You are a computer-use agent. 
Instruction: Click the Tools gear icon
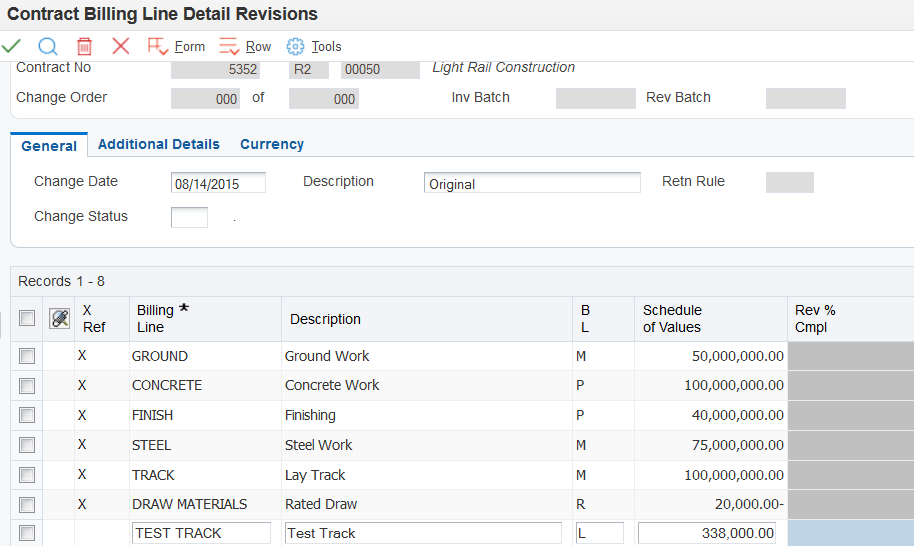[x=295, y=46]
